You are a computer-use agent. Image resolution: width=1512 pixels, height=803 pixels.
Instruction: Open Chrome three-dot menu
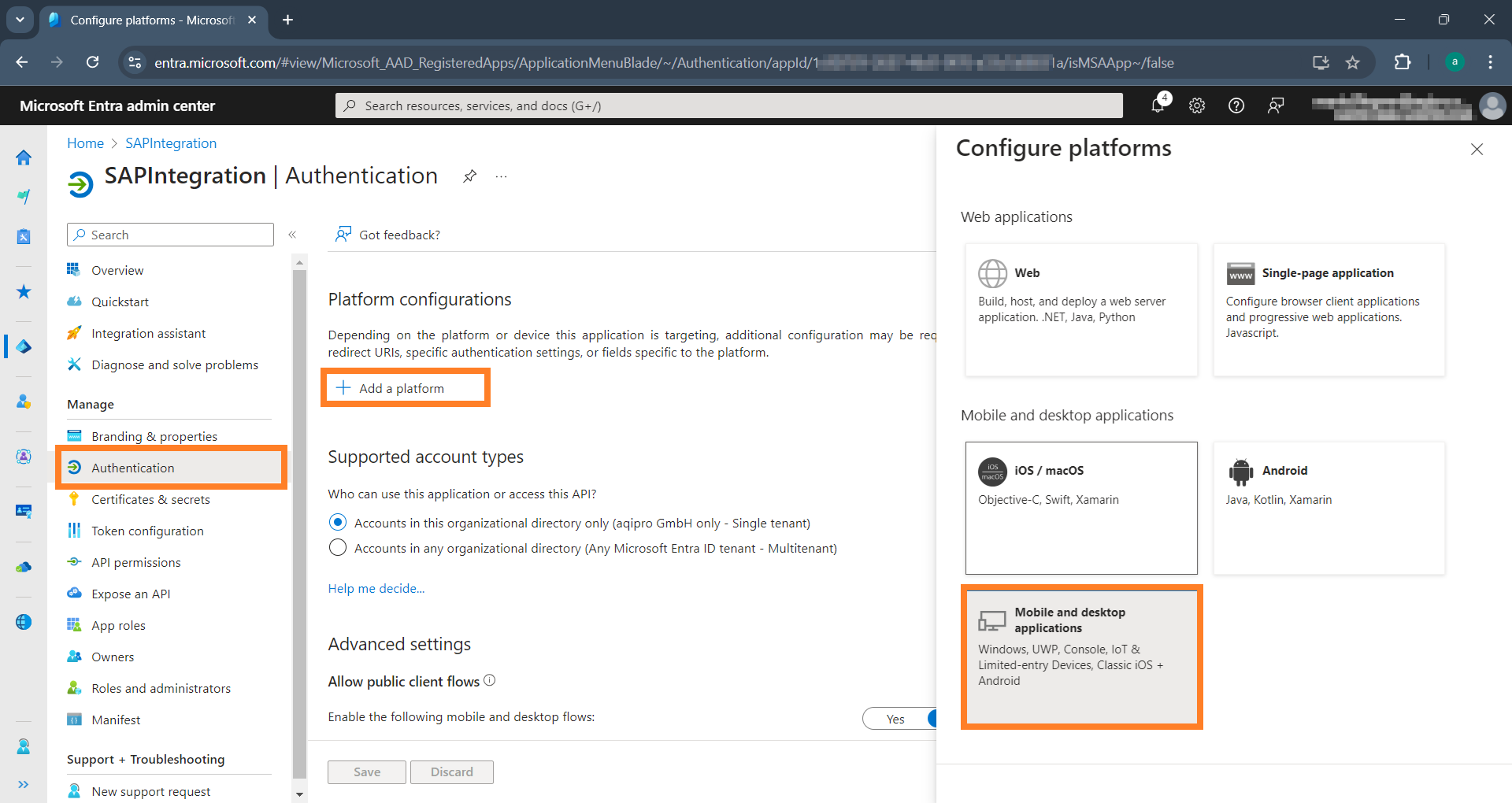coord(1490,62)
